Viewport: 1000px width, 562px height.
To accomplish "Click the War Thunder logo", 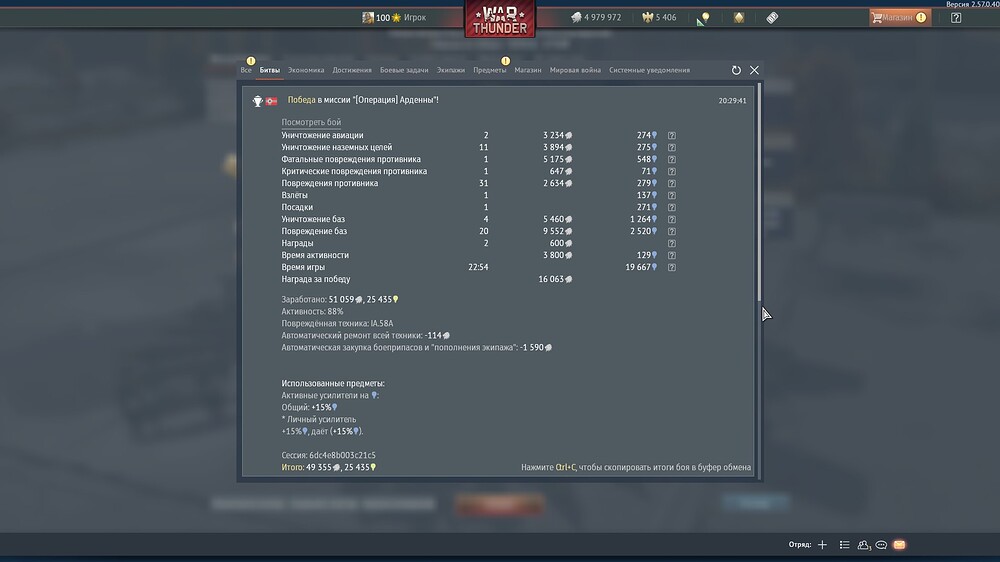I will (x=500, y=18).
